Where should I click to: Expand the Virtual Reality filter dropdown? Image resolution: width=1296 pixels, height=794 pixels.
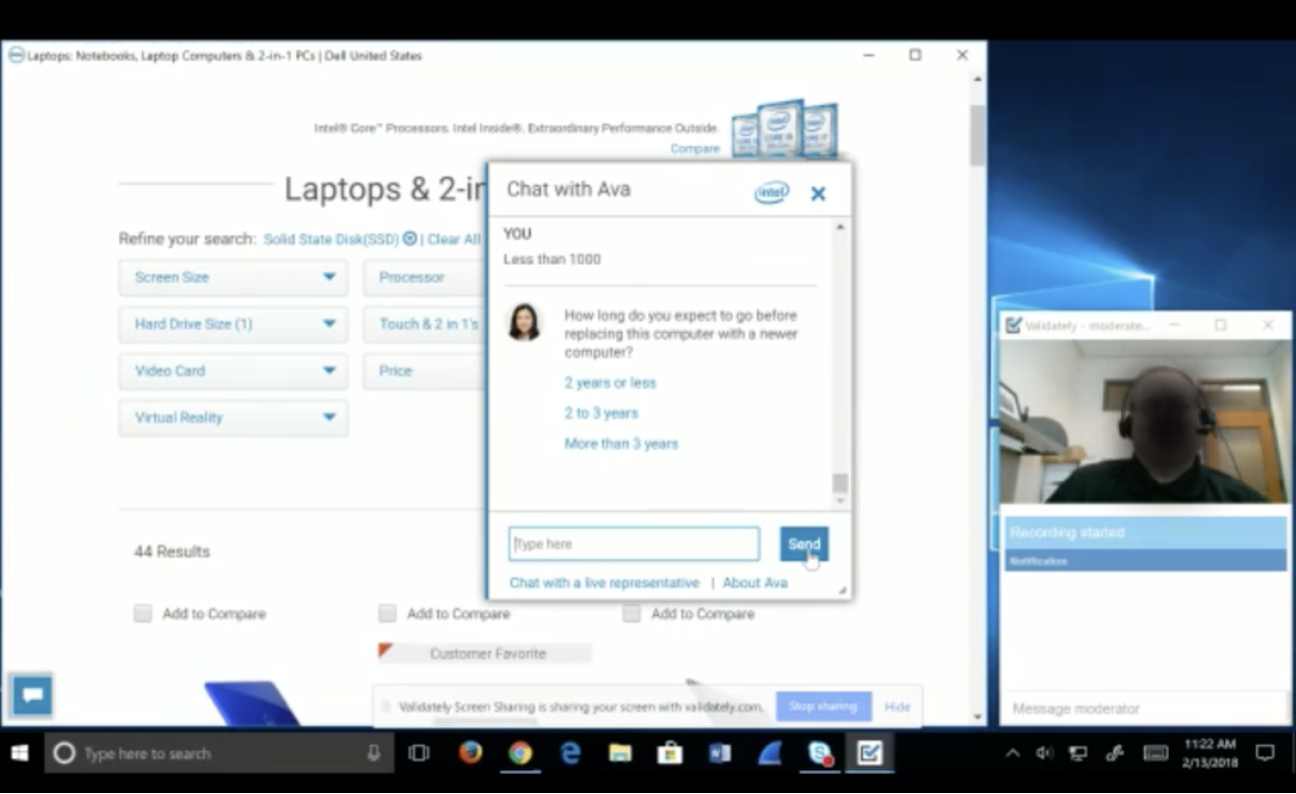pyautogui.click(x=233, y=417)
